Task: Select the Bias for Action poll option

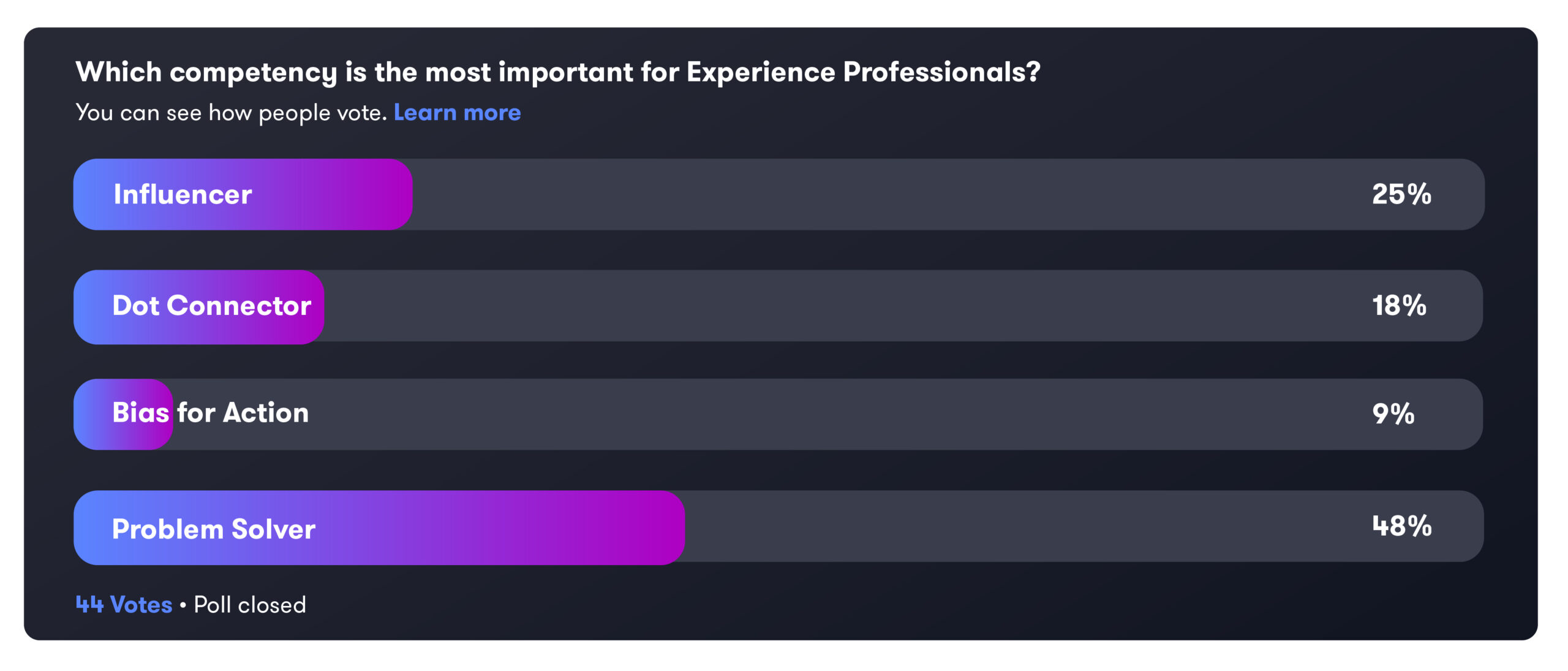Action: pyautogui.click(x=778, y=414)
